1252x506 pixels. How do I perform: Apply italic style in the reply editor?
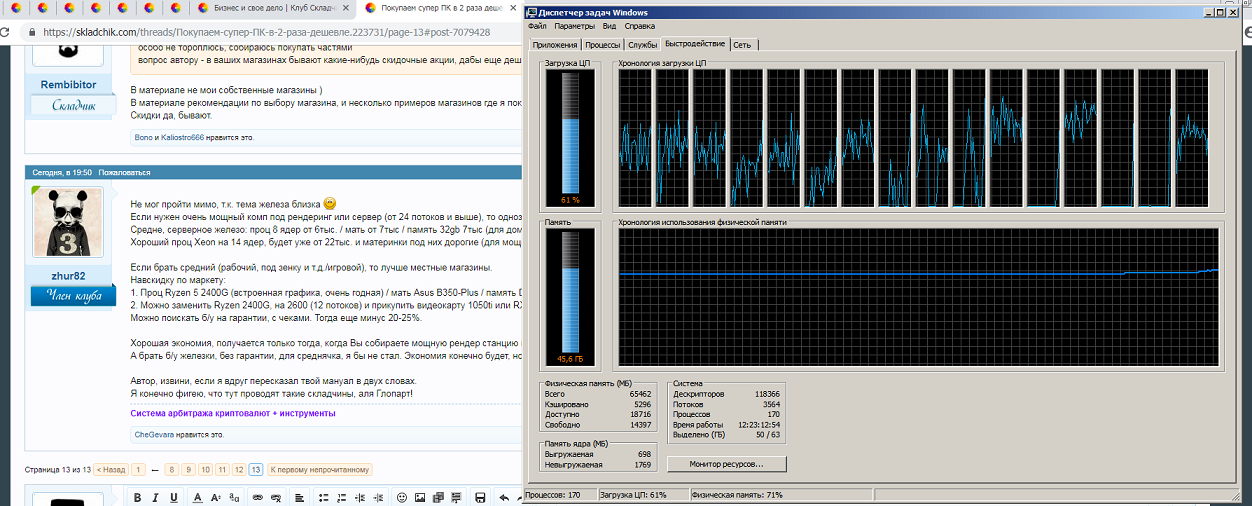click(x=156, y=498)
